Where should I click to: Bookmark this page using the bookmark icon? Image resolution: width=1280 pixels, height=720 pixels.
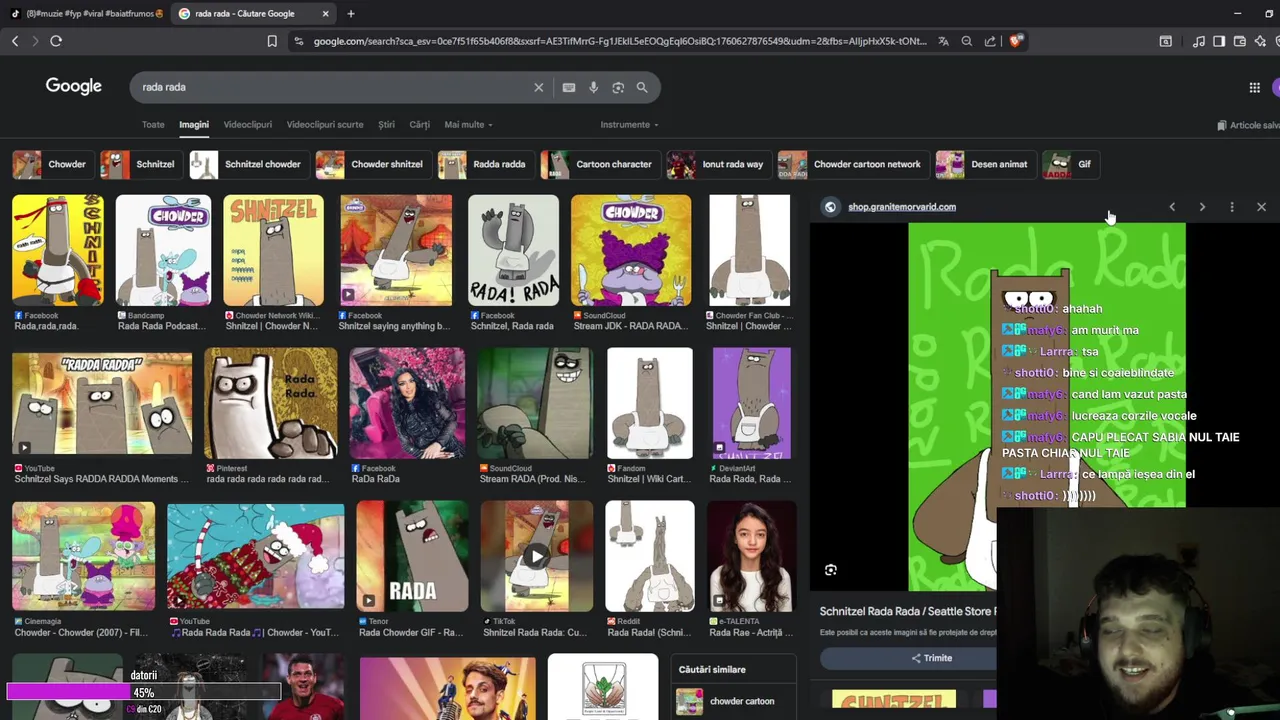click(x=272, y=41)
